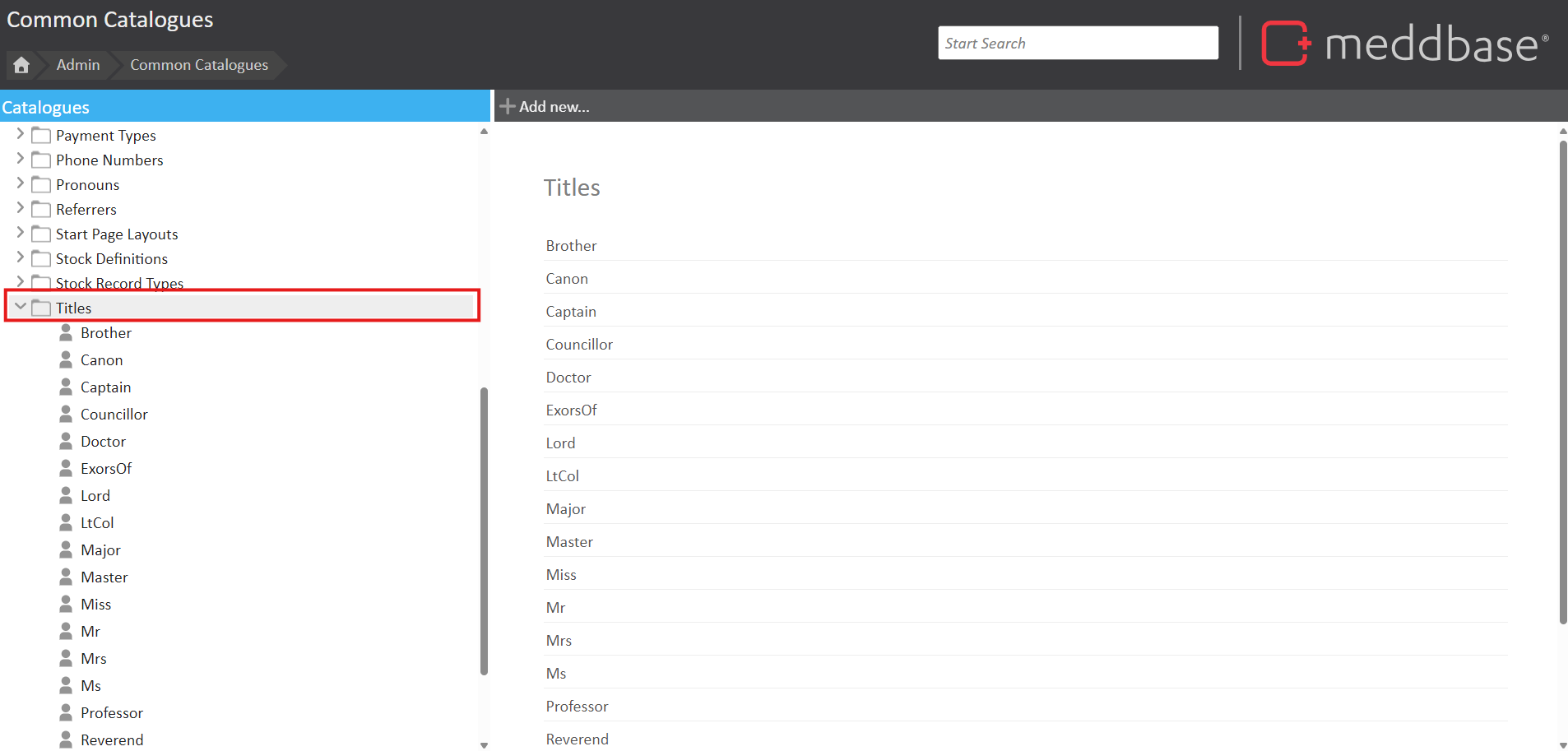Expand the Payment Types folder
1568x751 pixels.
click(21, 134)
